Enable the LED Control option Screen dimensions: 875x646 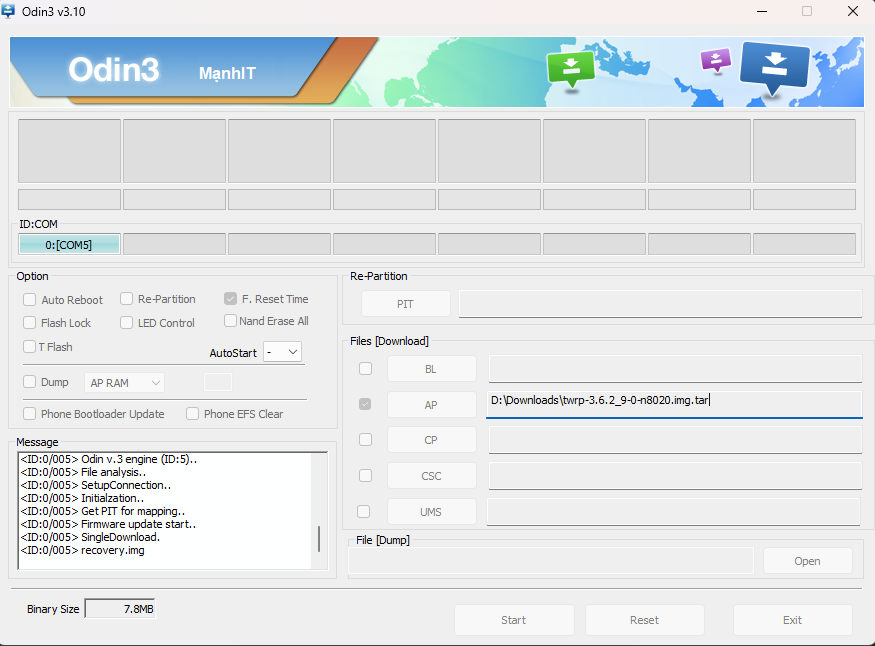coord(127,323)
